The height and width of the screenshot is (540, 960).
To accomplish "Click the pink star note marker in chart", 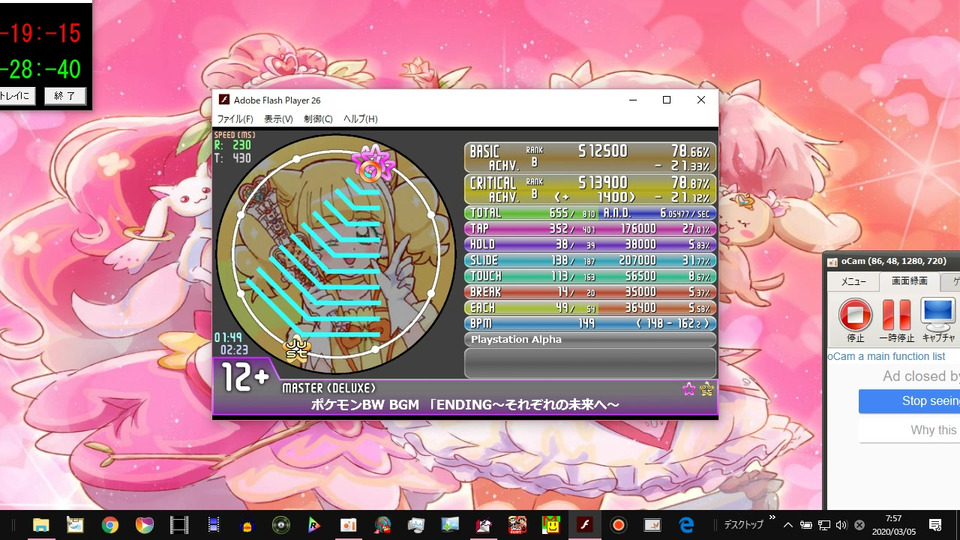I will pos(371,165).
